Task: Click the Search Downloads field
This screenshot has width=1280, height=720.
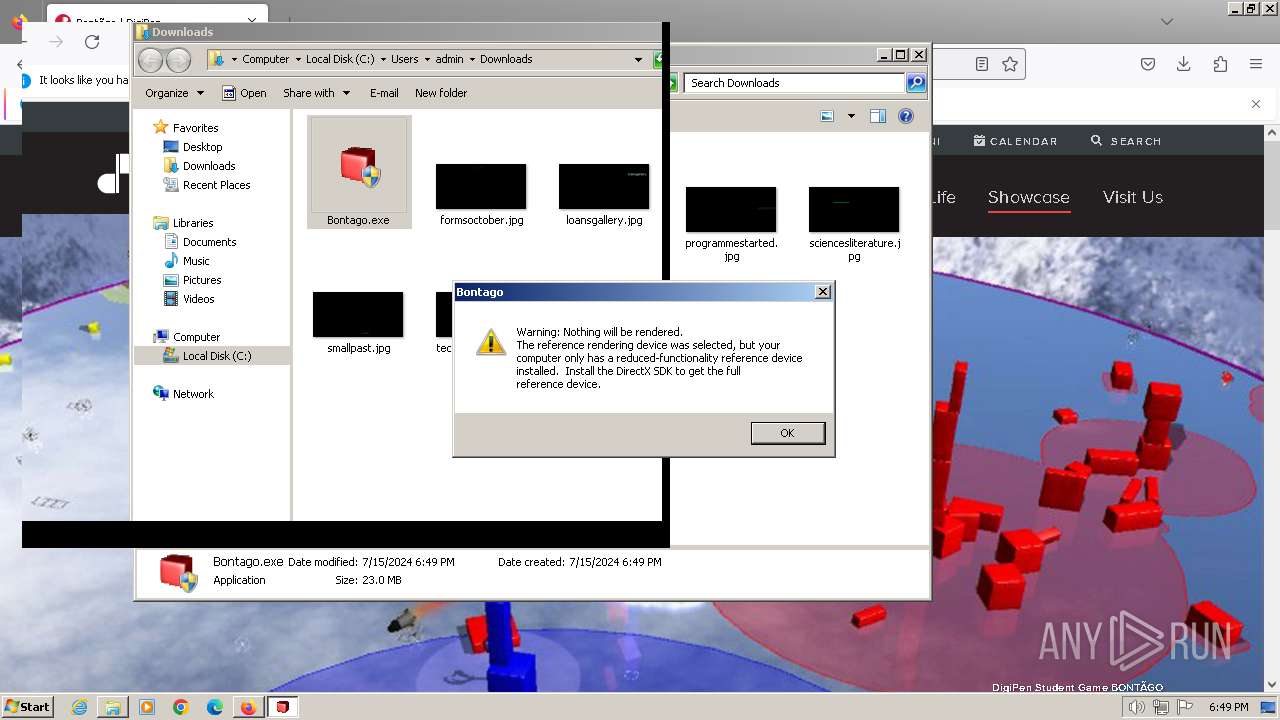Action: click(795, 83)
